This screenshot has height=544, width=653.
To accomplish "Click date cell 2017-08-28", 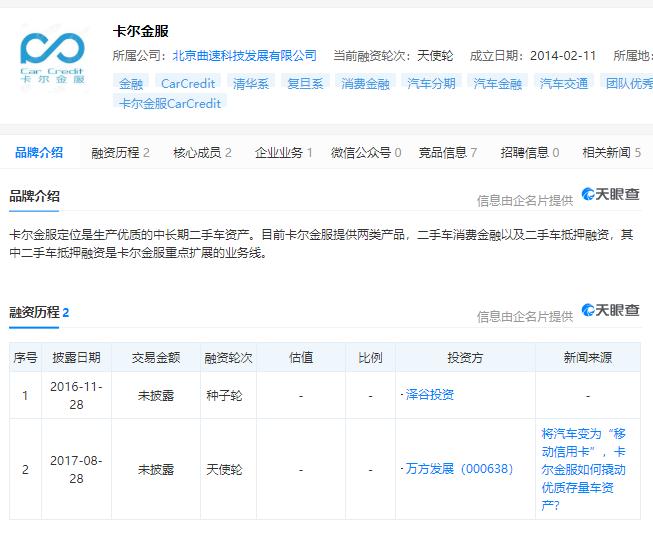I will point(76,469).
